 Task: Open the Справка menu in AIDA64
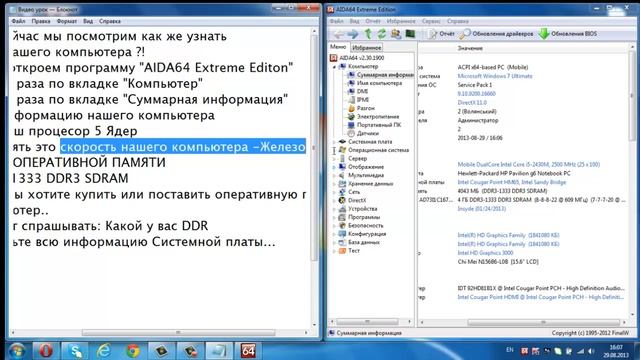point(457,21)
